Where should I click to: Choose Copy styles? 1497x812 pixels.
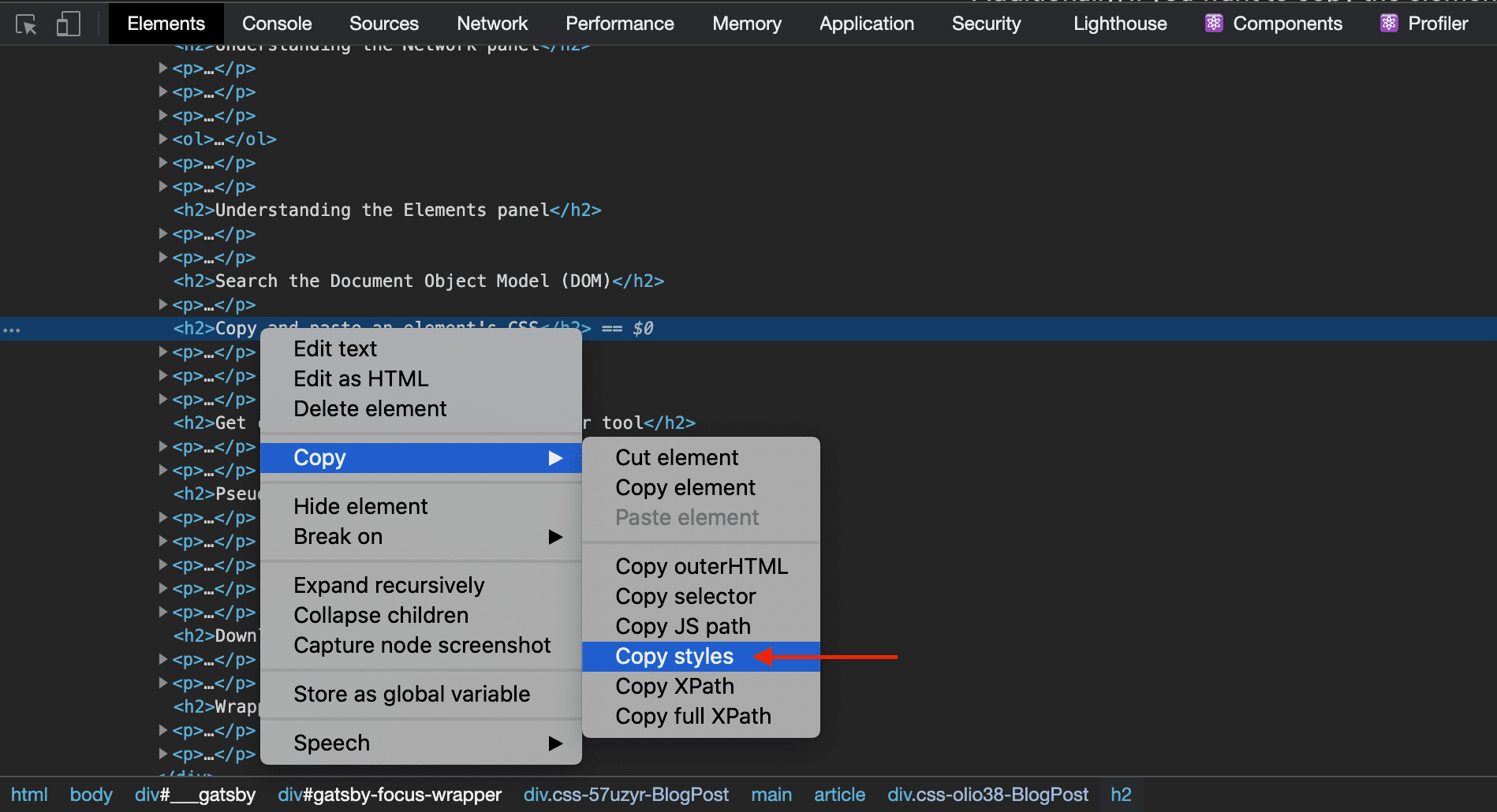tap(700, 656)
